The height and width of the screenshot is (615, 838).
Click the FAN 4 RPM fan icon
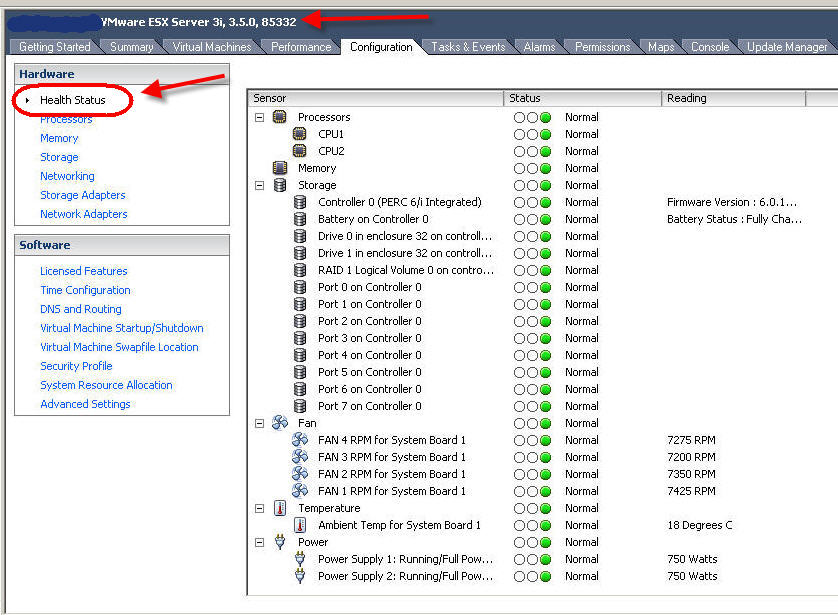[x=299, y=440]
